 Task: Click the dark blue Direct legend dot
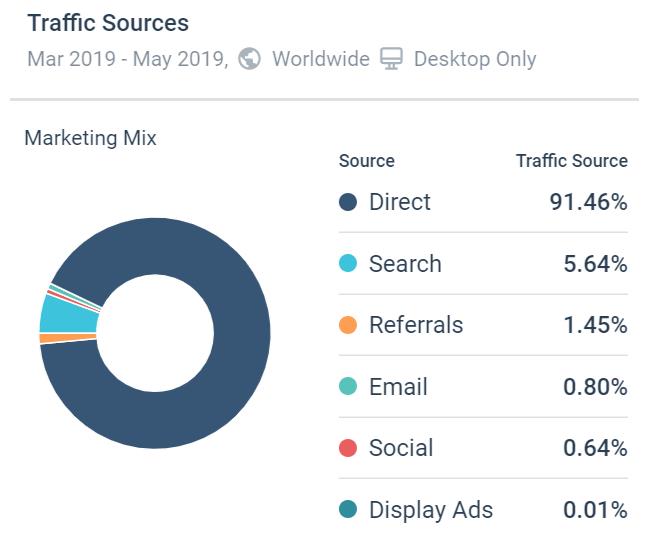tap(348, 202)
